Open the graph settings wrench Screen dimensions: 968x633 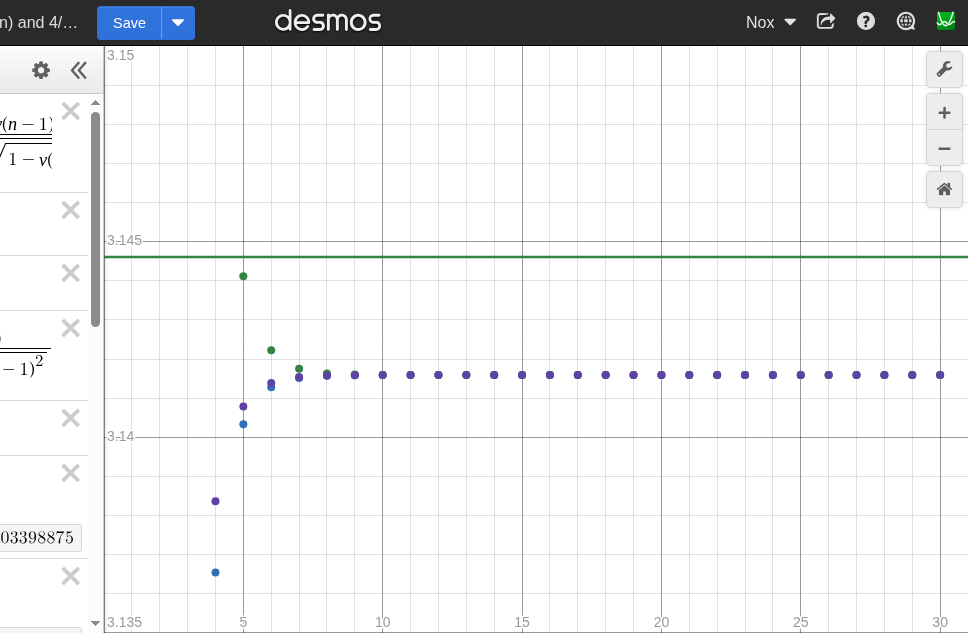coord(944,69)
